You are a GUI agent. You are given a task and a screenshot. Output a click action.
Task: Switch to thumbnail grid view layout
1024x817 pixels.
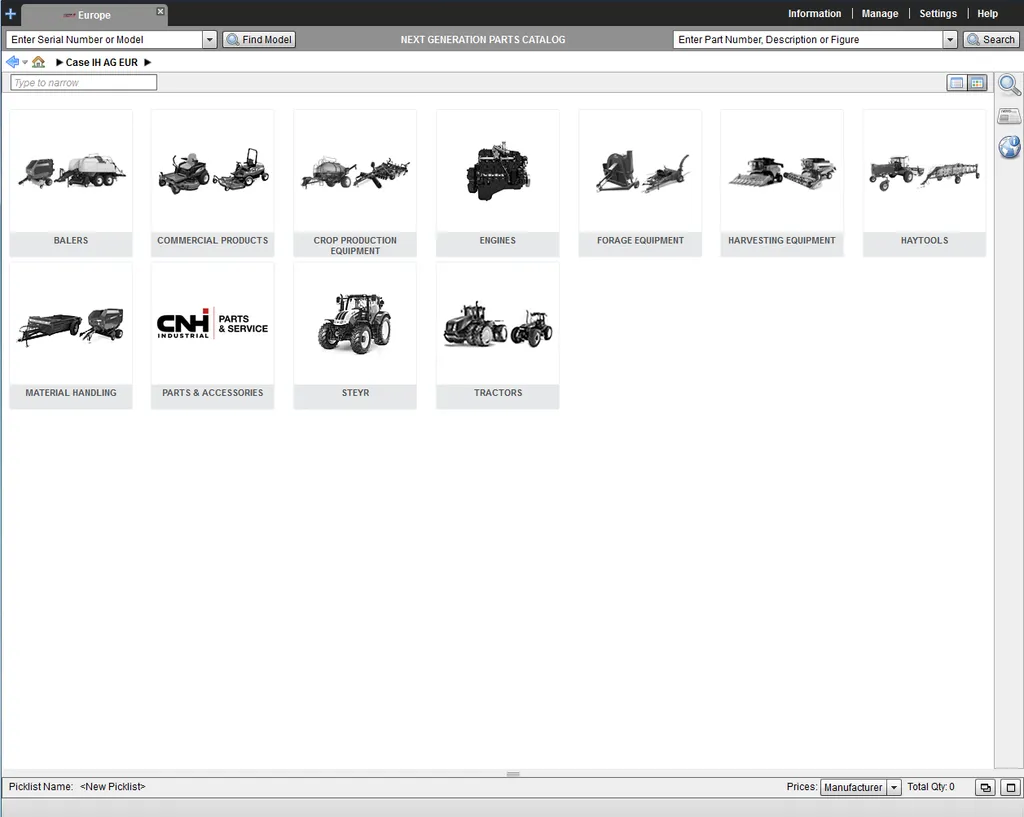977,83
